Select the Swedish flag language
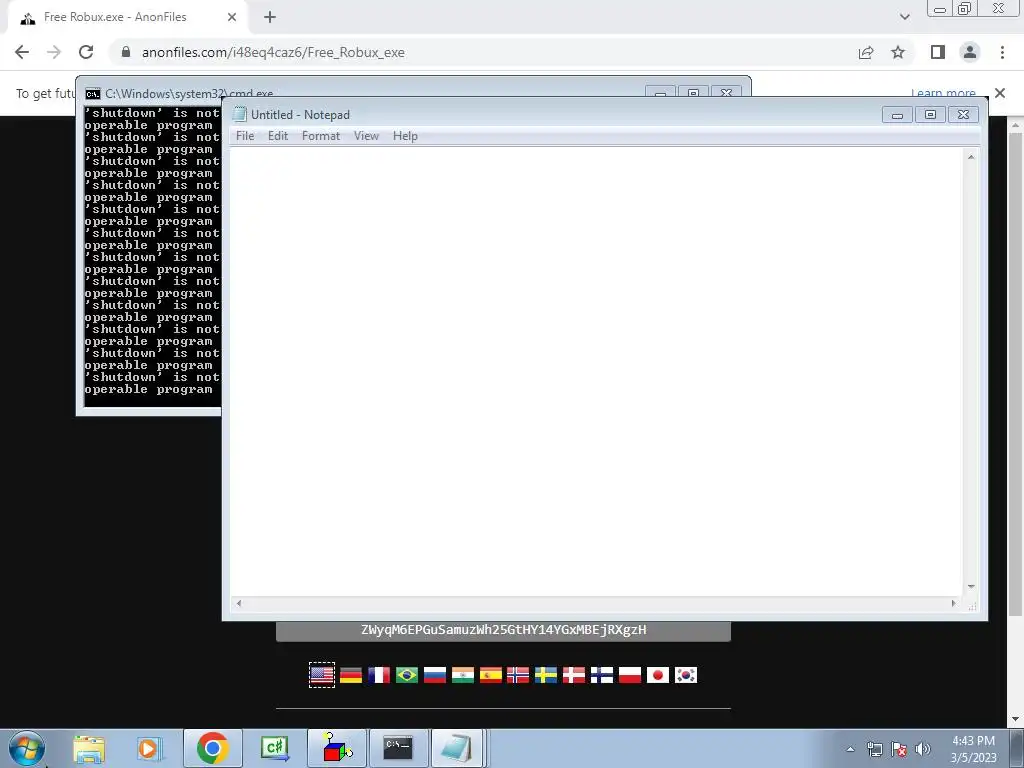 (x=546, y=675)
